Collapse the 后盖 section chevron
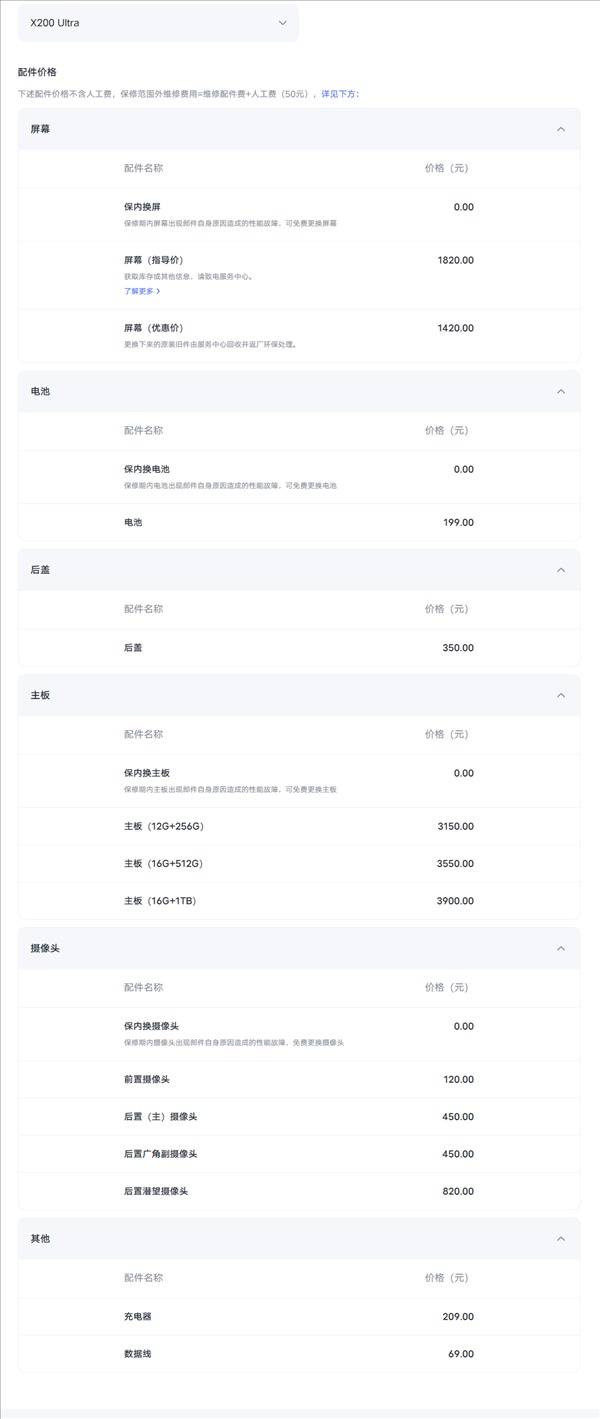The width and height of the screenshot is (600, 1419). click(561, 570)
